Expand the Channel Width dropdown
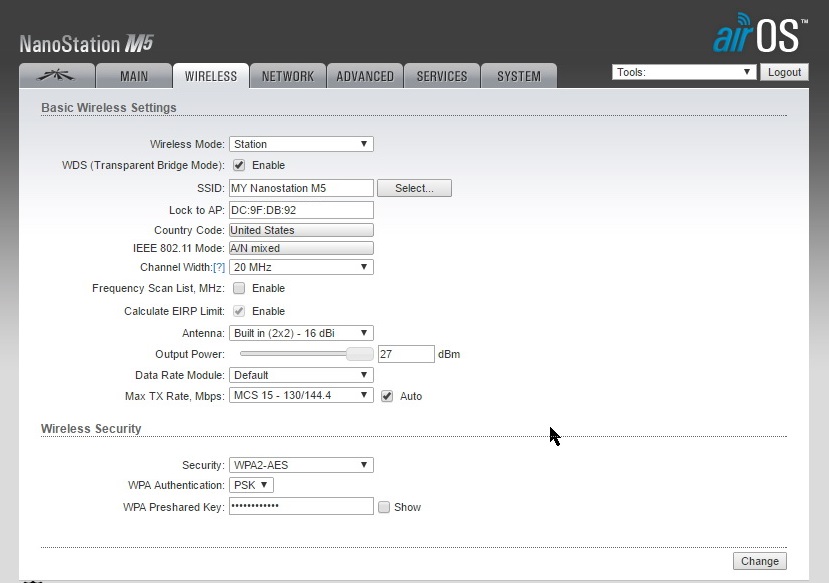This screenshot has height=583, width=829. [x=301, y=267]
